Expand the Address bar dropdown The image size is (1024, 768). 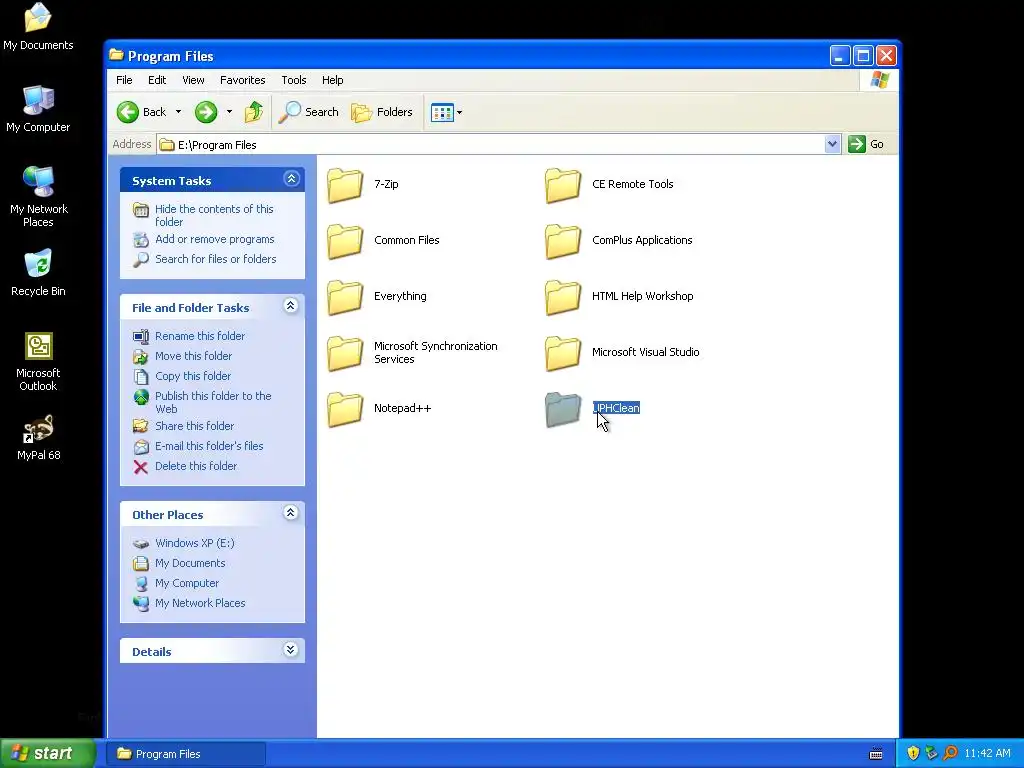coord(832,144)
